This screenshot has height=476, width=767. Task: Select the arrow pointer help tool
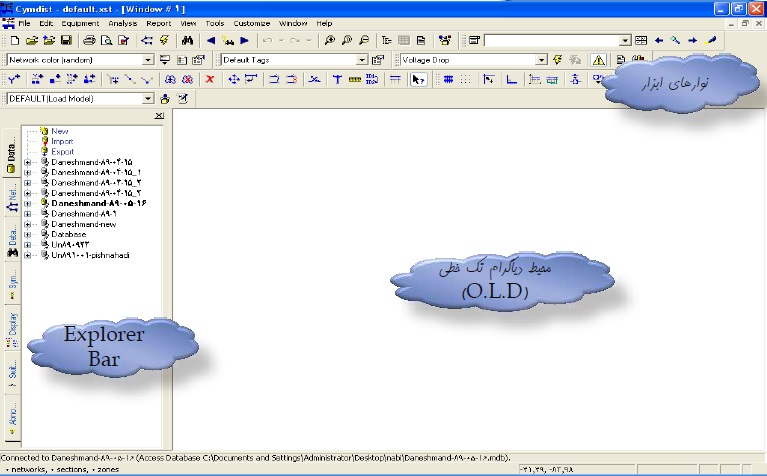(419, 79)
